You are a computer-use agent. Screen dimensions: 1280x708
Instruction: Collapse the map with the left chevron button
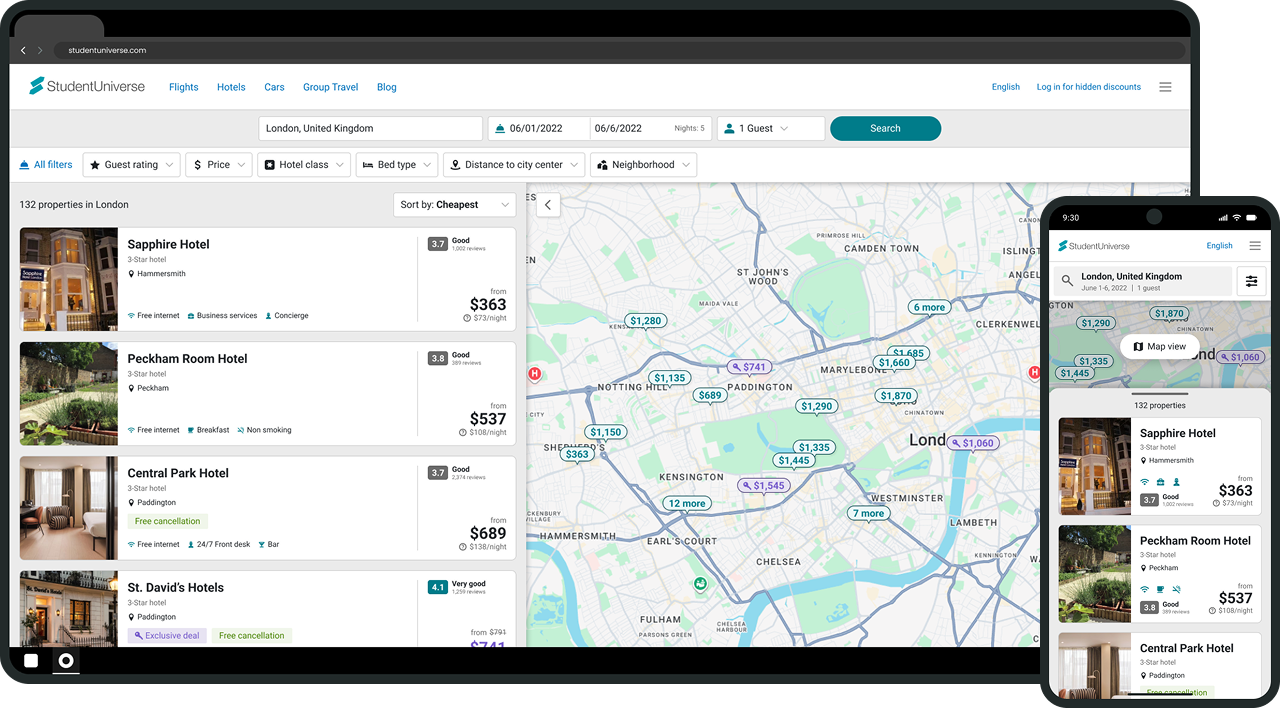(548, 205)
